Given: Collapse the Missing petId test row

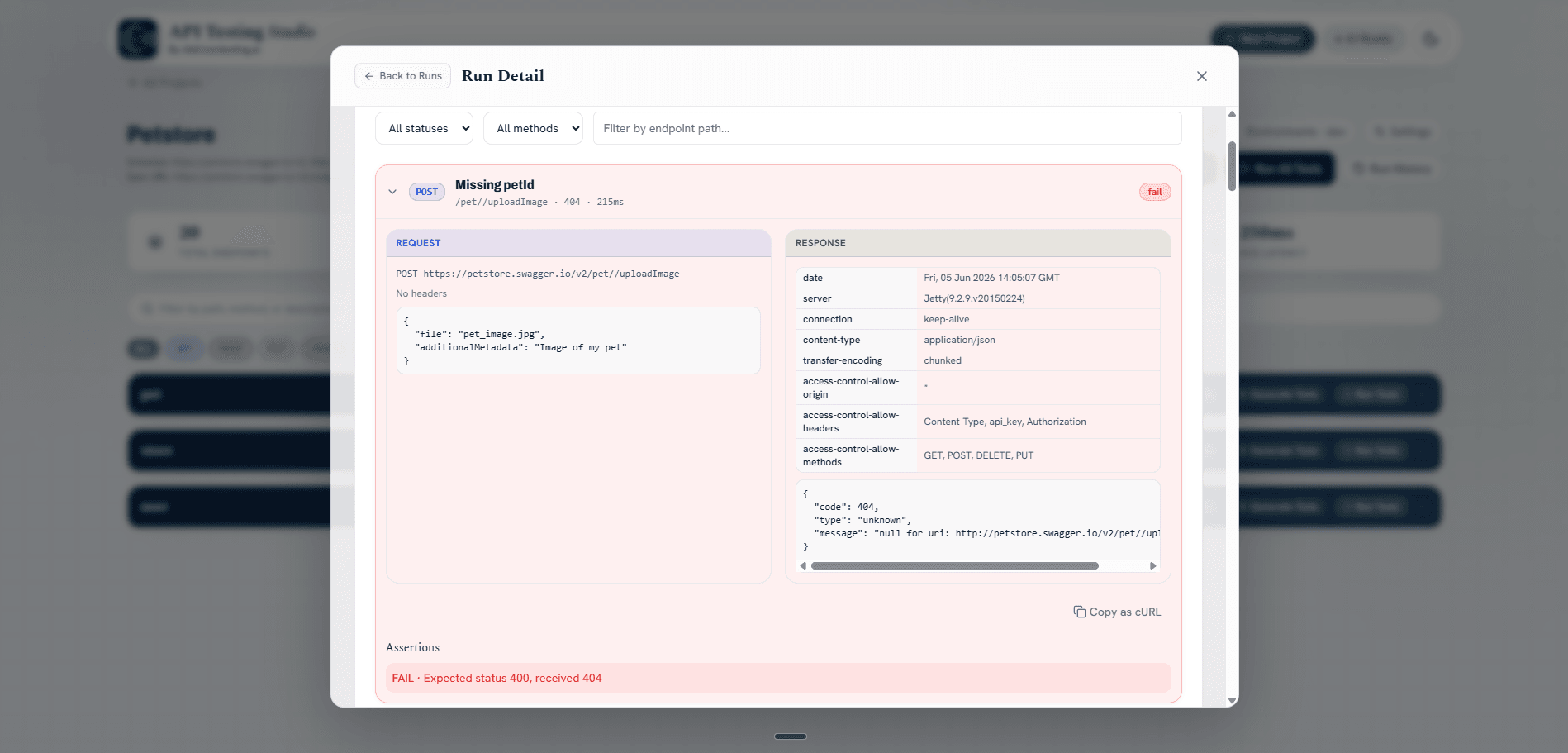Looking at the screenshot, I should click(x=392, y=192).
